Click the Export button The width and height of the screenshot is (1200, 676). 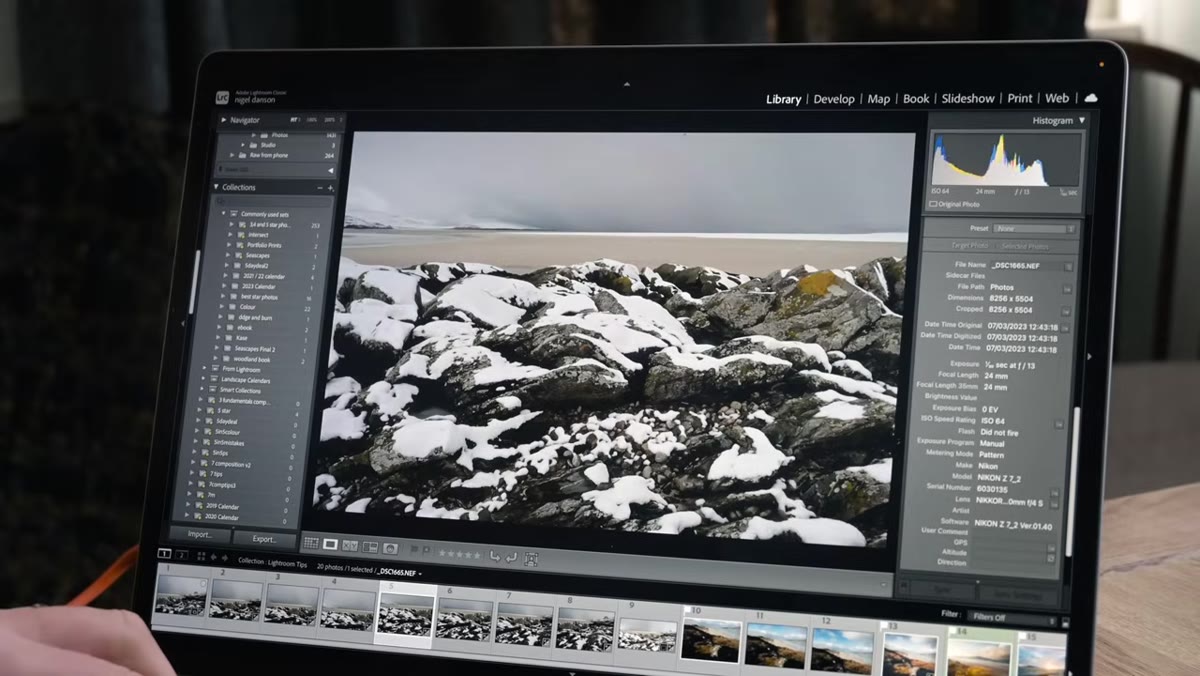(x=264, y=539)
